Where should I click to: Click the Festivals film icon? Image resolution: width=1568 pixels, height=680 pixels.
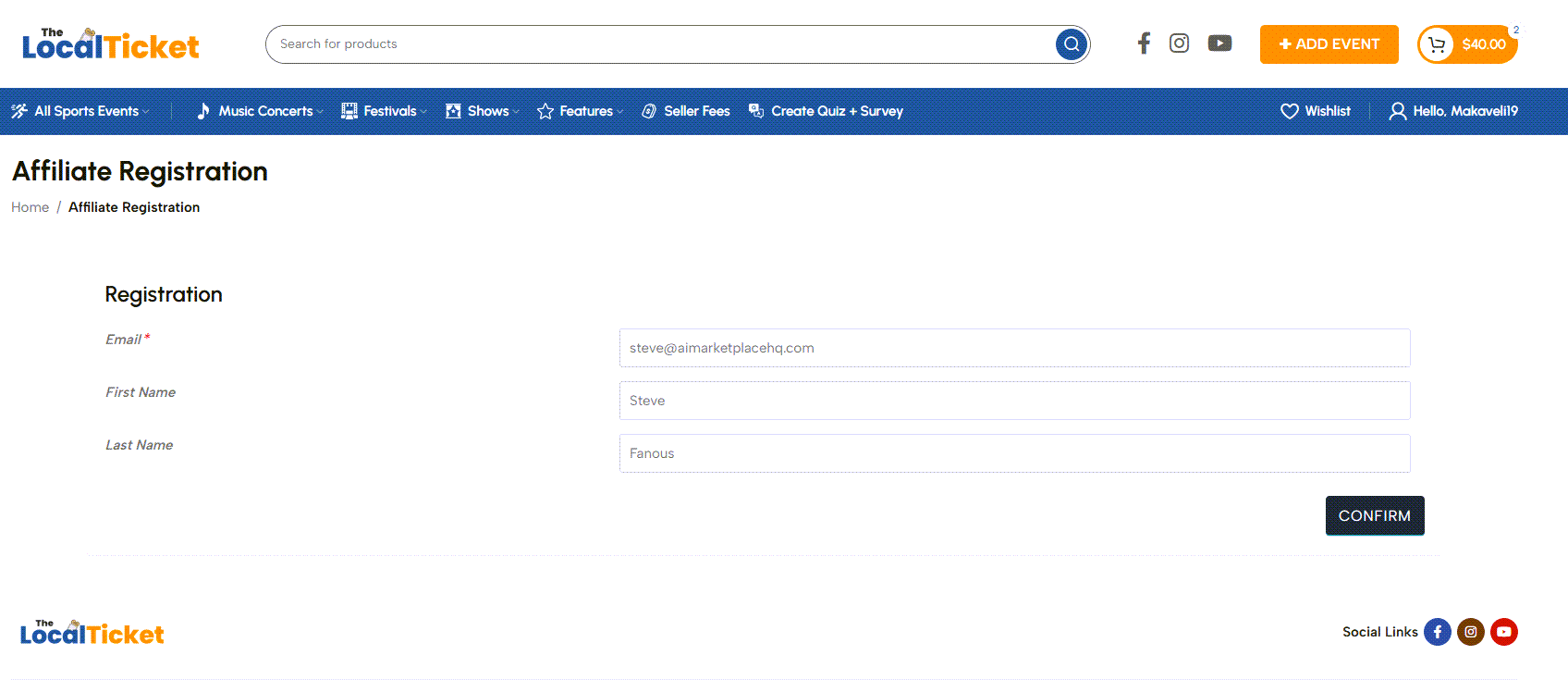tap(349, 111)
